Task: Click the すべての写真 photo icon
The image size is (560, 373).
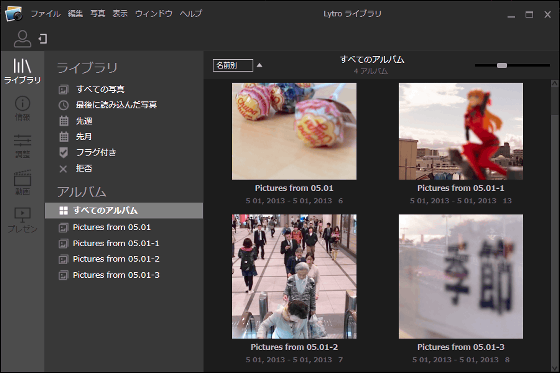Action: [x=63, y=89]
